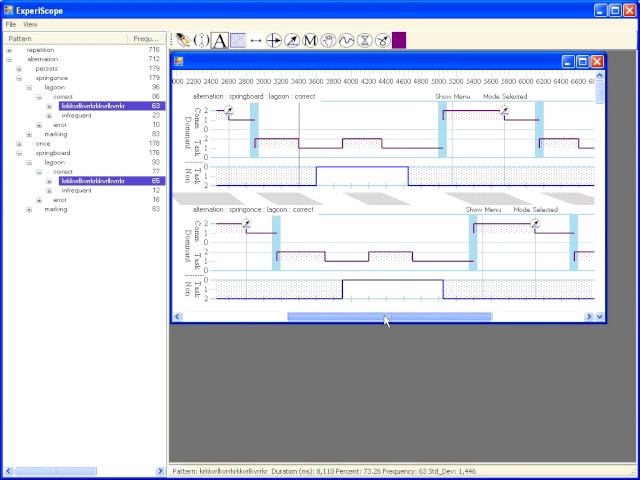Collapse lagoon with frequency 93
This screenshot has width=640, height=480.
click(29, 162)
